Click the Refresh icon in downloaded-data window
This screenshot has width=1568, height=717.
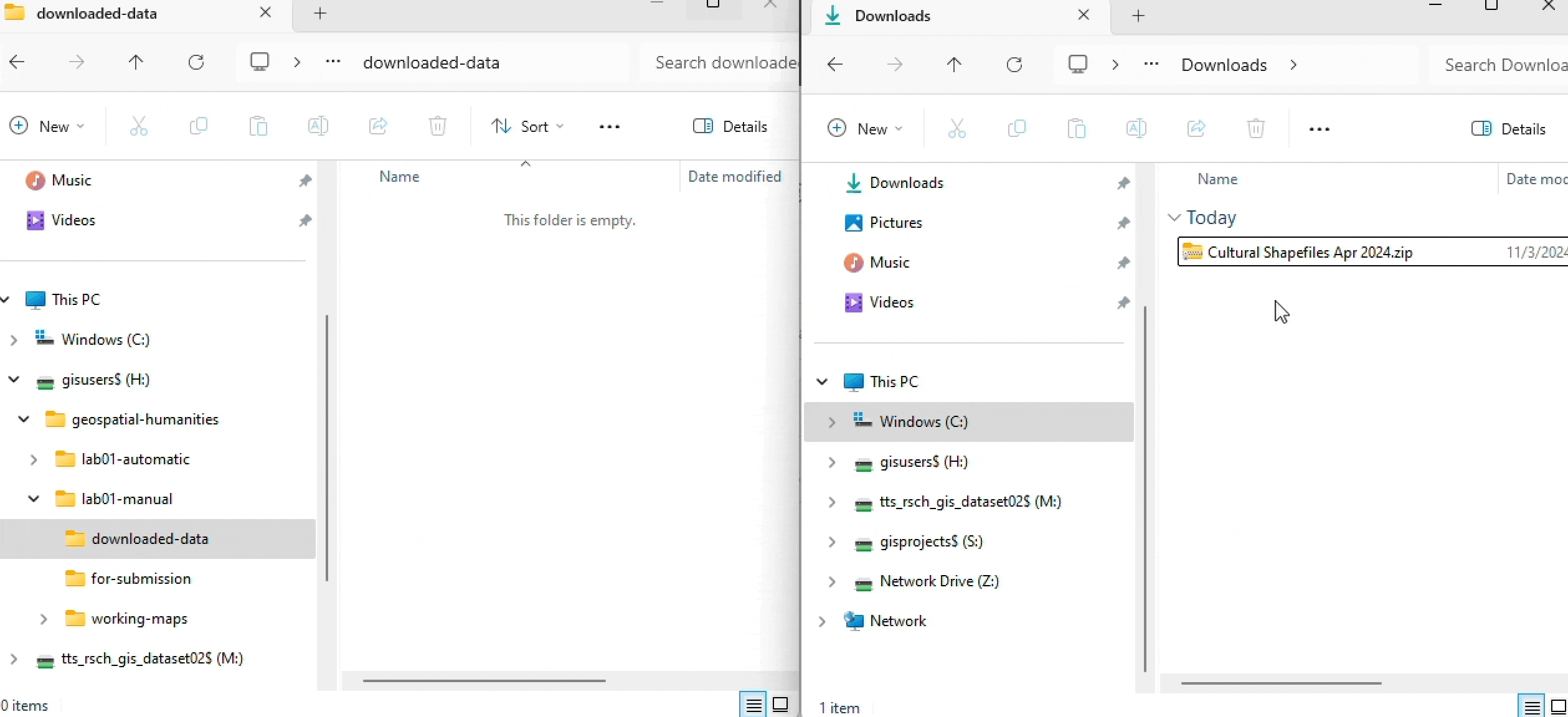pos(196,62)
